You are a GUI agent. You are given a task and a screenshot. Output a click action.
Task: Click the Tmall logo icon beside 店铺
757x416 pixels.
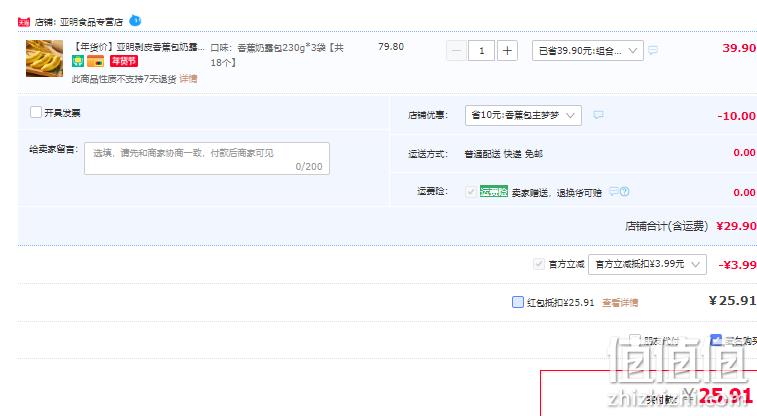pos(24,22)
